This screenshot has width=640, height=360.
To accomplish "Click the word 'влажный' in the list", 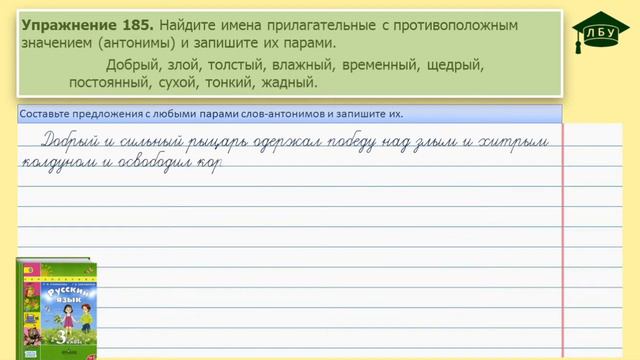I will point(303,65).
